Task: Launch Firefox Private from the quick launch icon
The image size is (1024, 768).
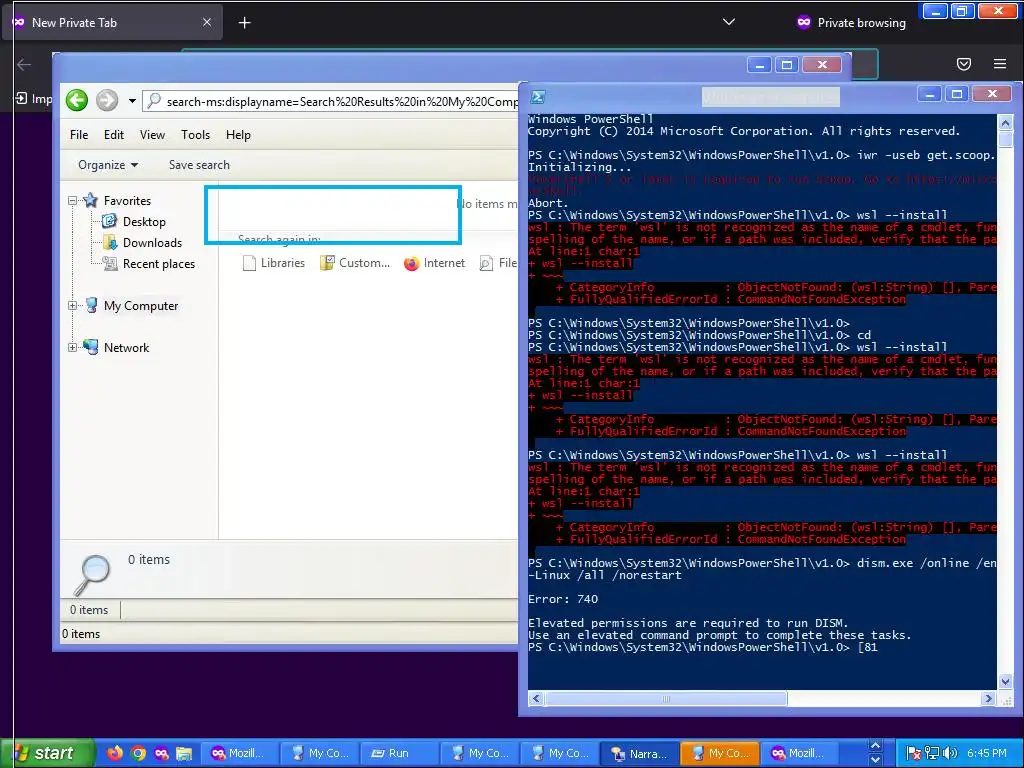Action: tap(161, 753)
